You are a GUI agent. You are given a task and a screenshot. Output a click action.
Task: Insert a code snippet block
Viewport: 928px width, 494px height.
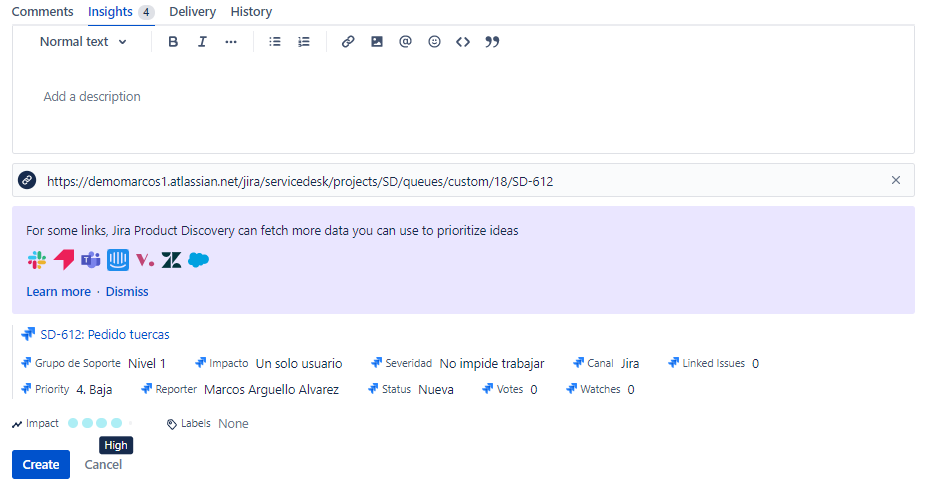[x=463, y=42]
